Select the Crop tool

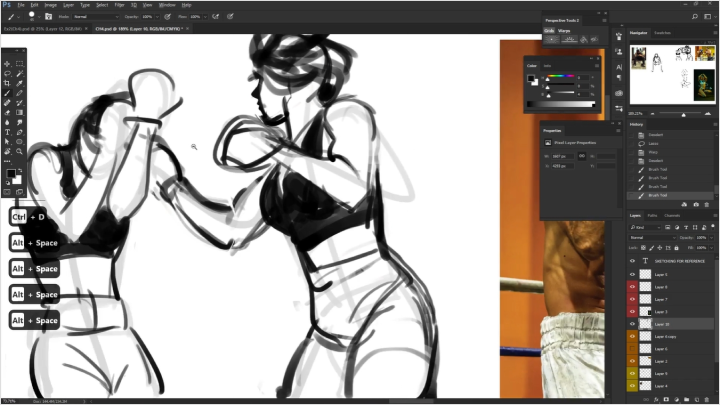tap(8, 83)
